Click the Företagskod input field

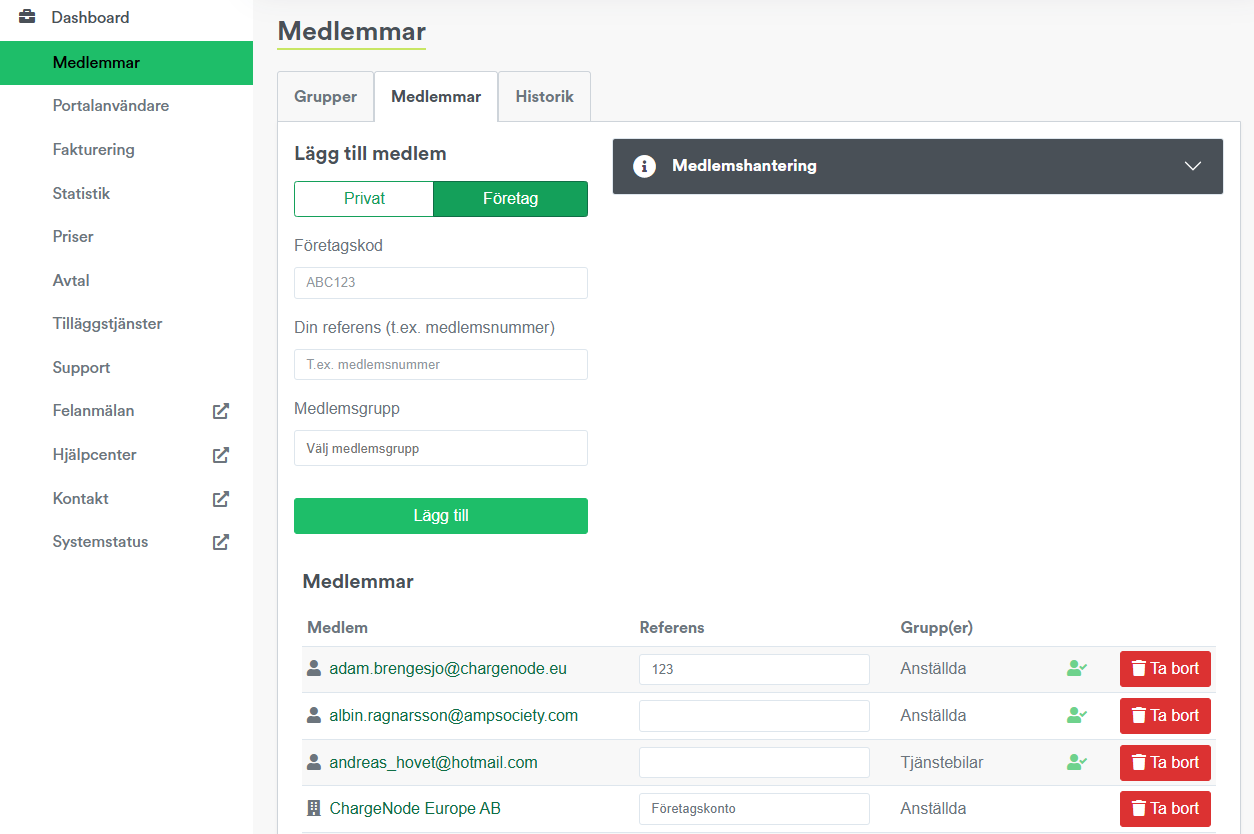(x=441, y=283)
